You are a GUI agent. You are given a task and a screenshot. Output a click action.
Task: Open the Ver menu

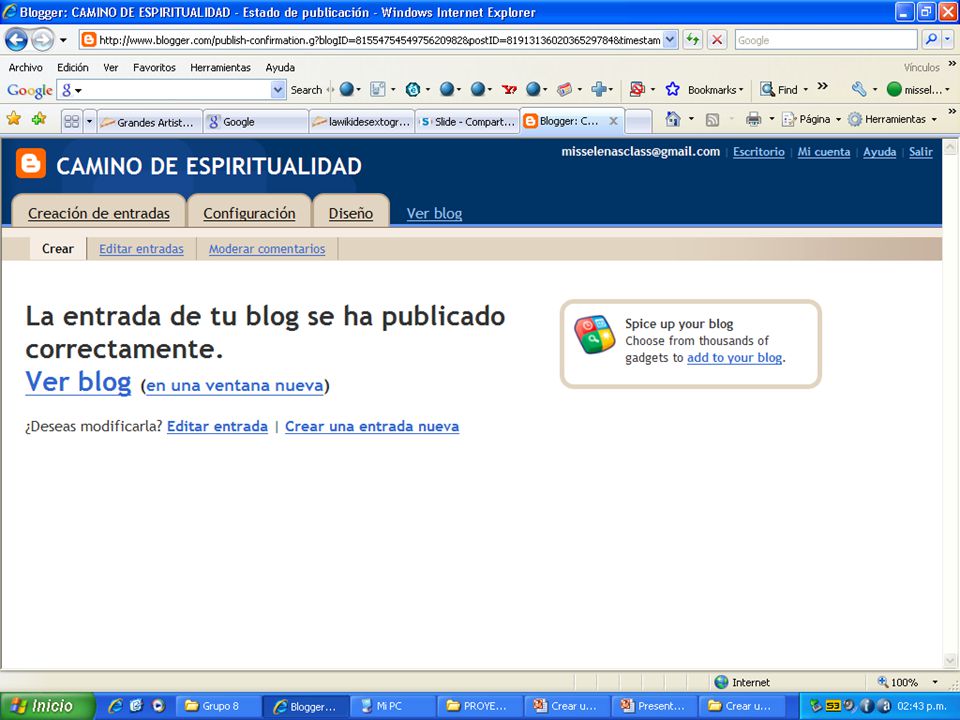coord(111,67)
